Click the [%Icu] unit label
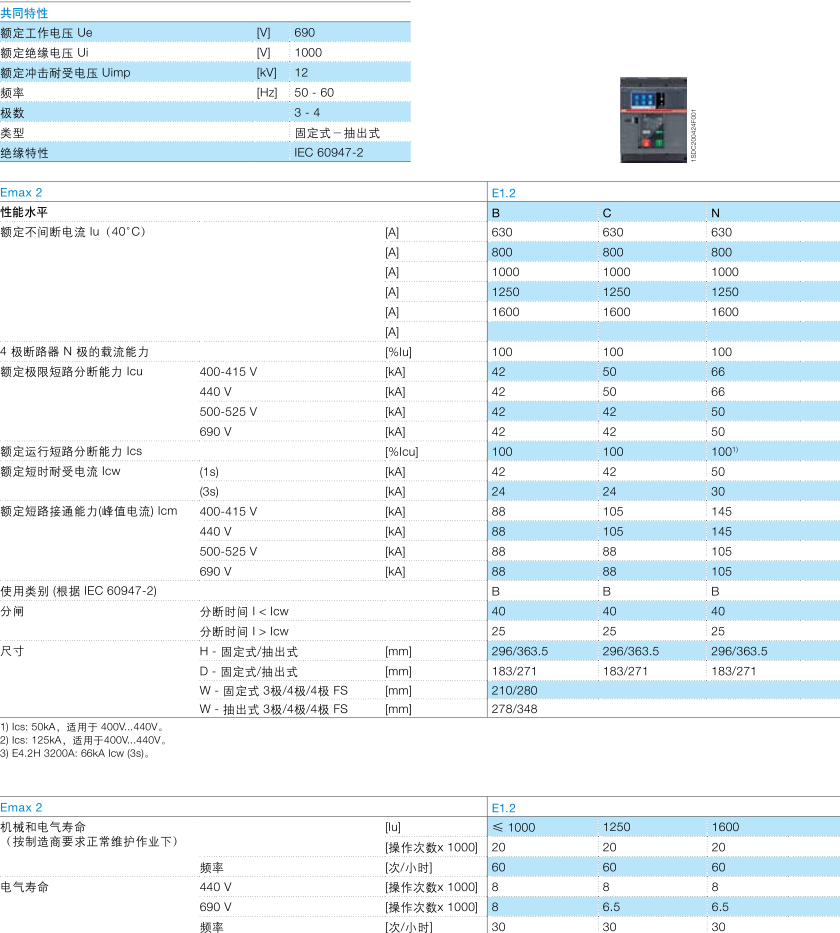840x933 pixels. coord(402,452)
